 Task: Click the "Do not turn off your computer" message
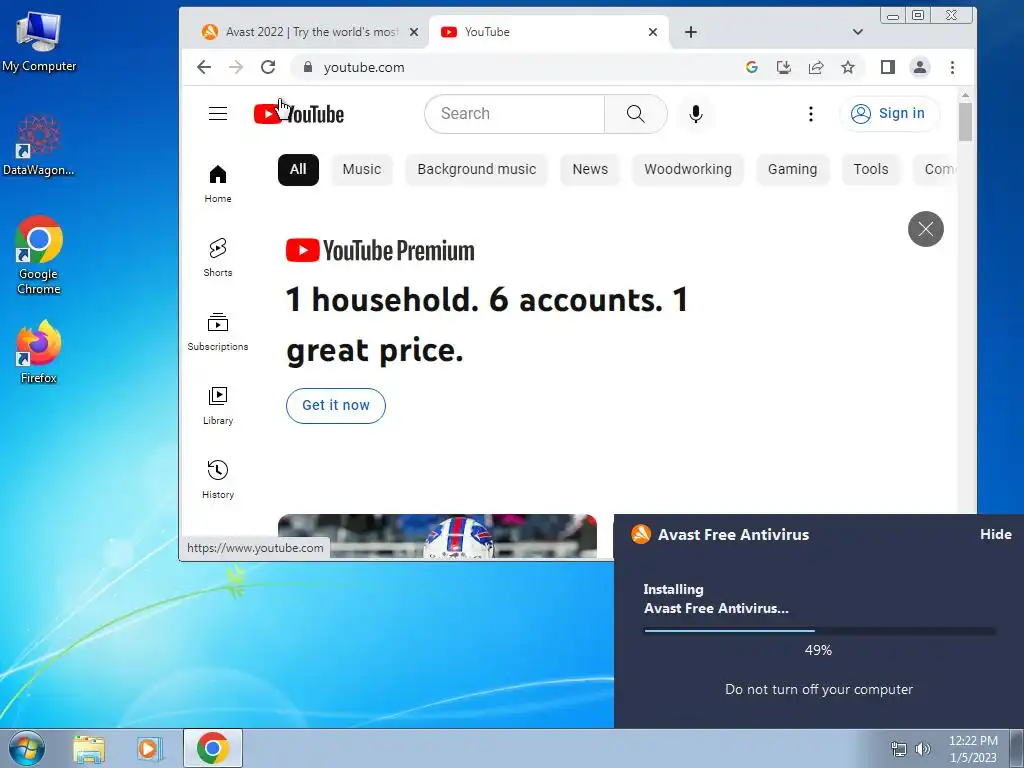pyautogui.click(x=819, y=689)
